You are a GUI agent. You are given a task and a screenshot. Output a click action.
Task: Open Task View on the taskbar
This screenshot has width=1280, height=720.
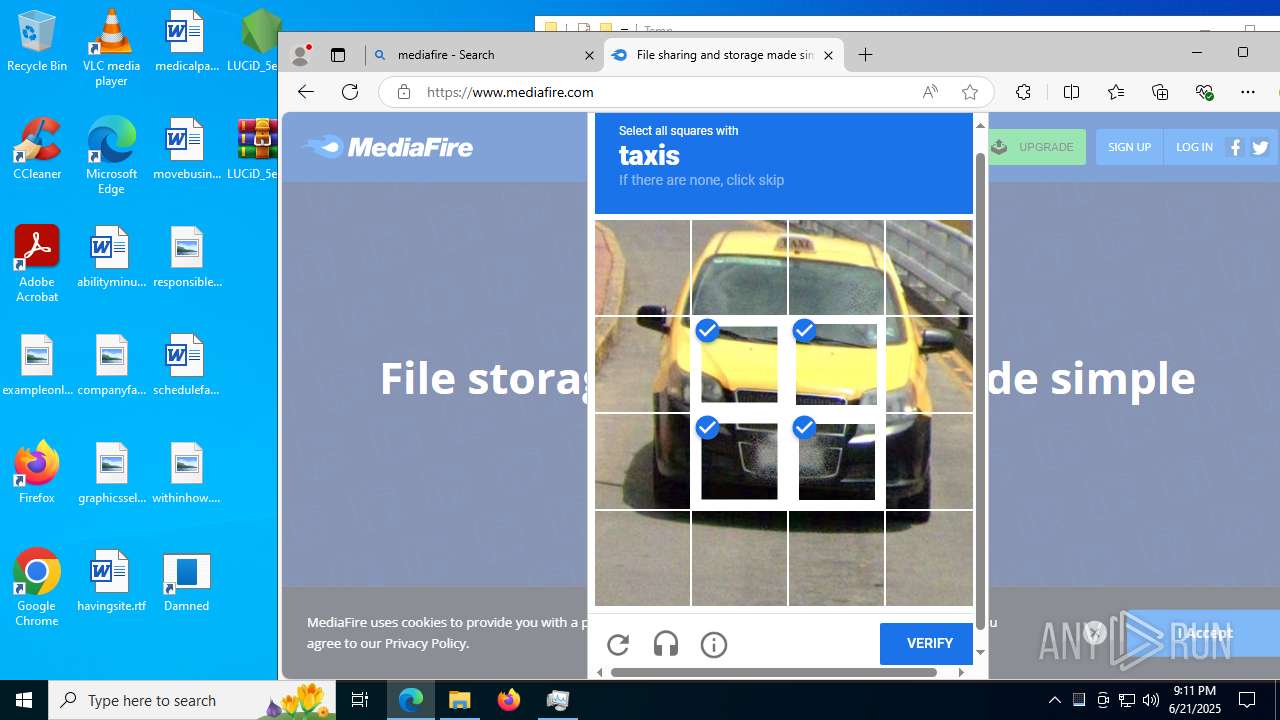click(x=360, y=700)
